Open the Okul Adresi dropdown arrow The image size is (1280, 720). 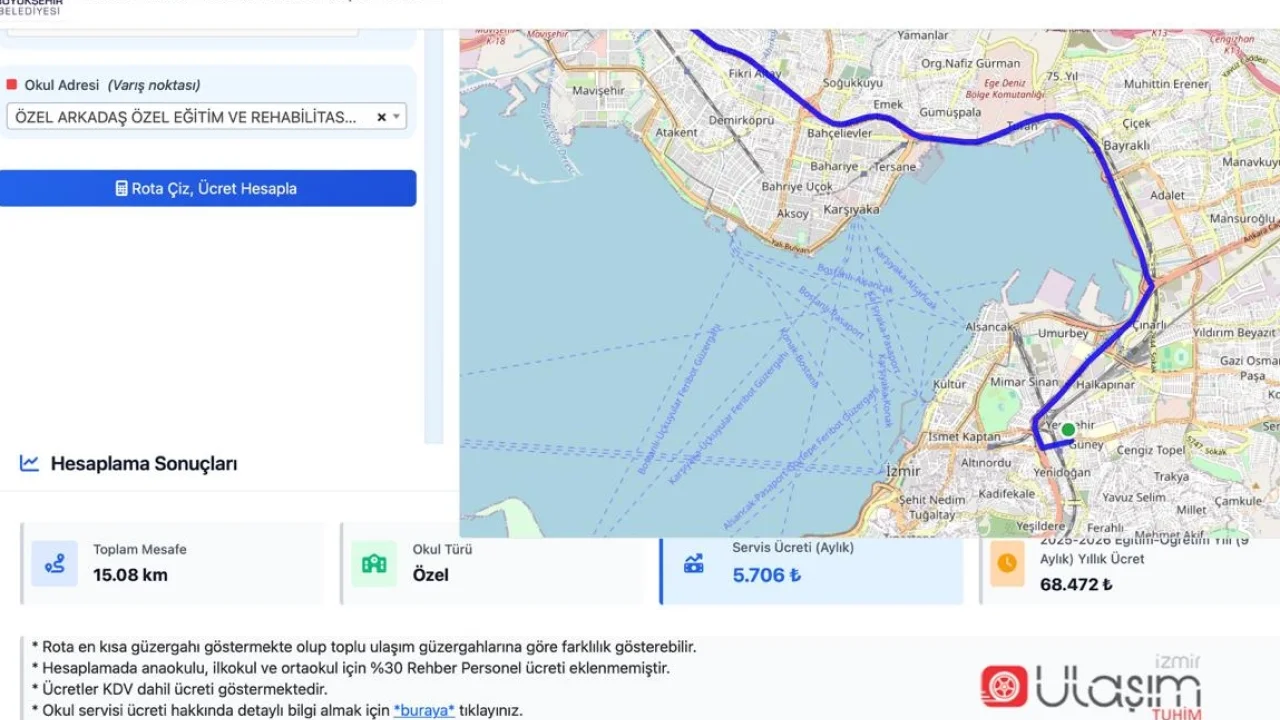[397, 117]
